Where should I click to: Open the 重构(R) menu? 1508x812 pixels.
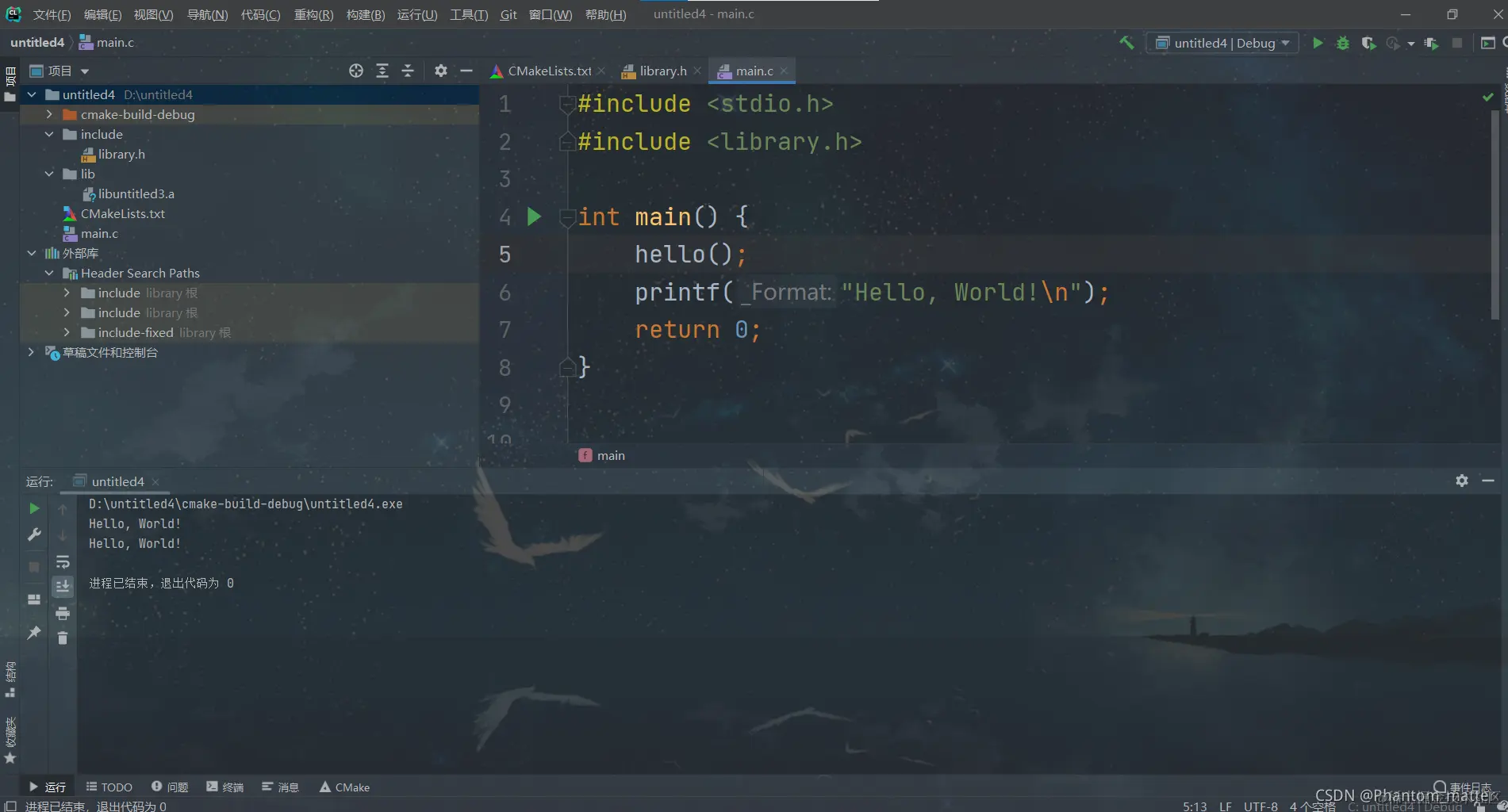313,14
